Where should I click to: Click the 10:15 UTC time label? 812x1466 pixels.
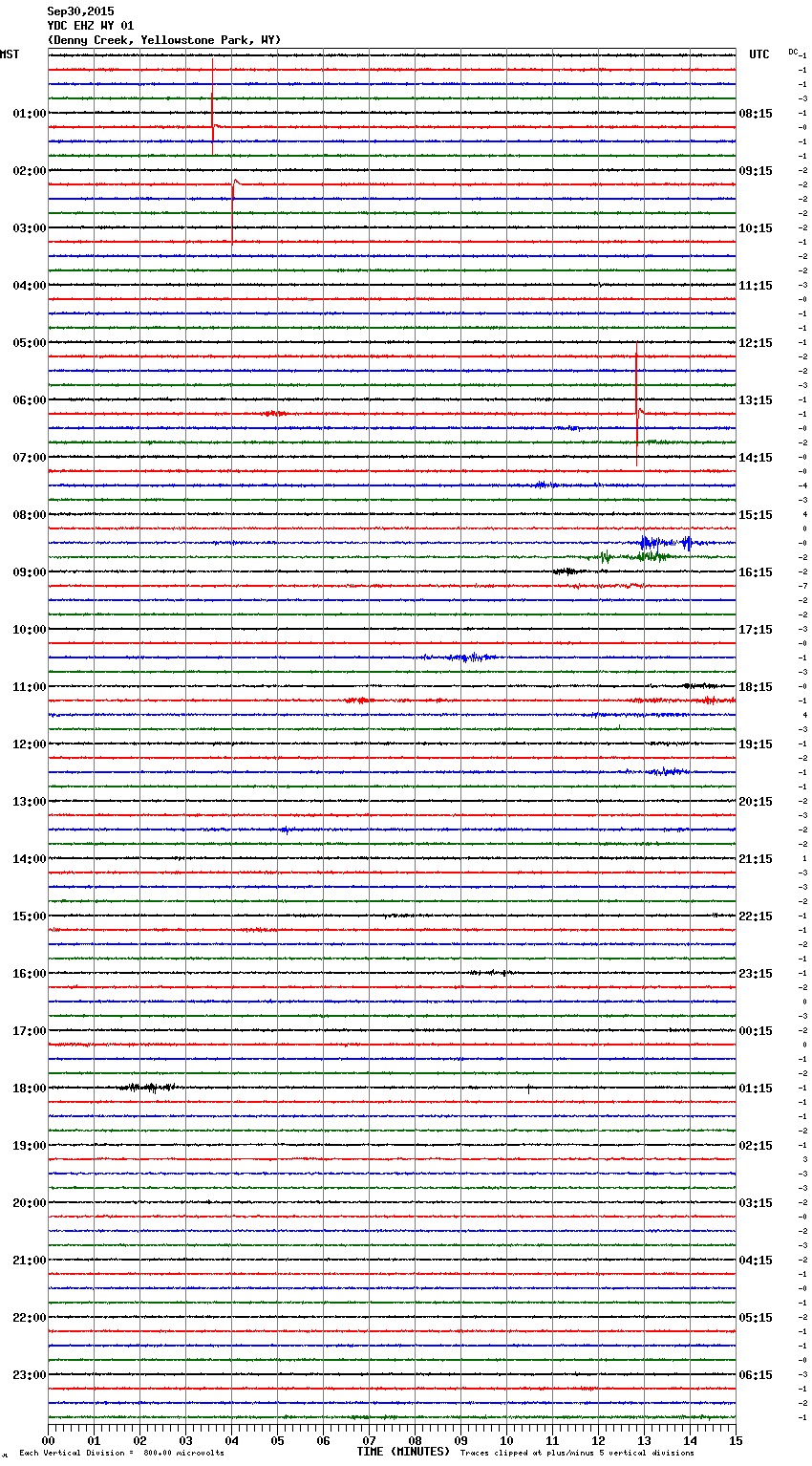pyautogui.click(x=756, y=228)
